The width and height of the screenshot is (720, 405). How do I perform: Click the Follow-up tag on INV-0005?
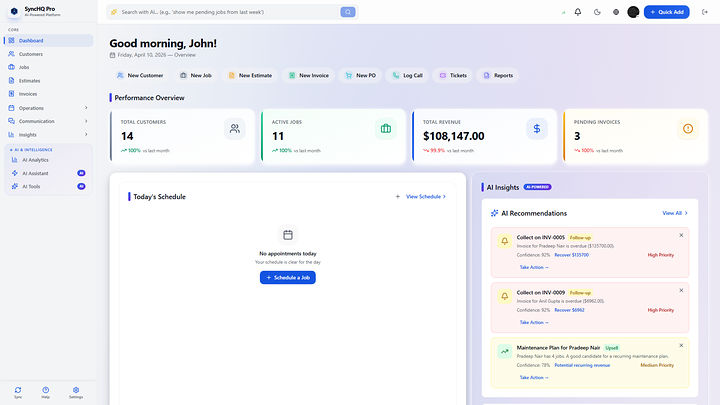[x=580, y=237]
